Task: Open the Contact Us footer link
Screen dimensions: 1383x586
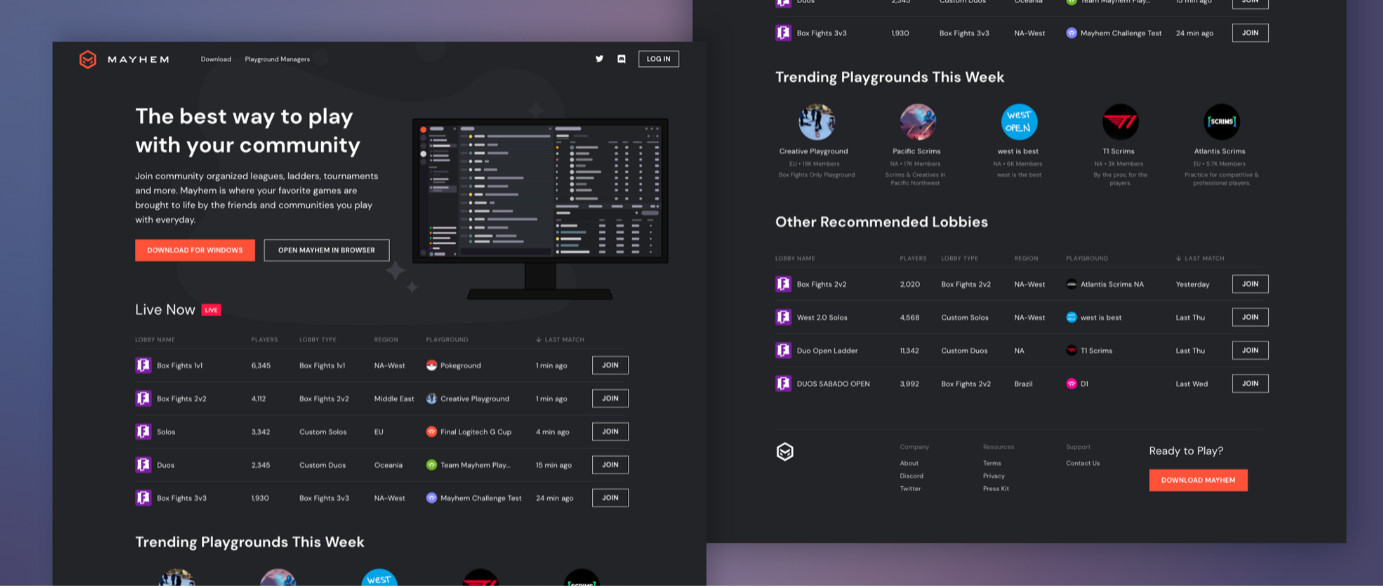Action: pyautogui.click(x=1083, y=463)
